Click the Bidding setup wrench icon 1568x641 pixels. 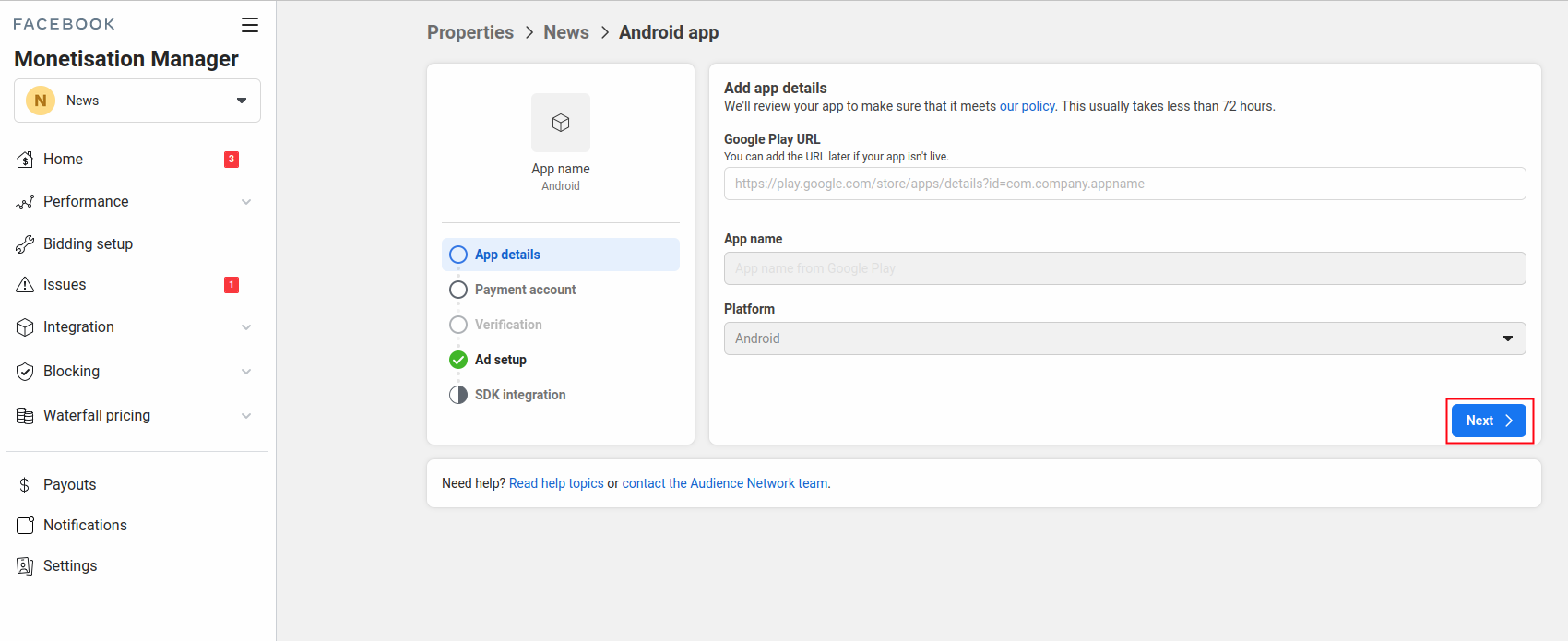coord(25,244)
